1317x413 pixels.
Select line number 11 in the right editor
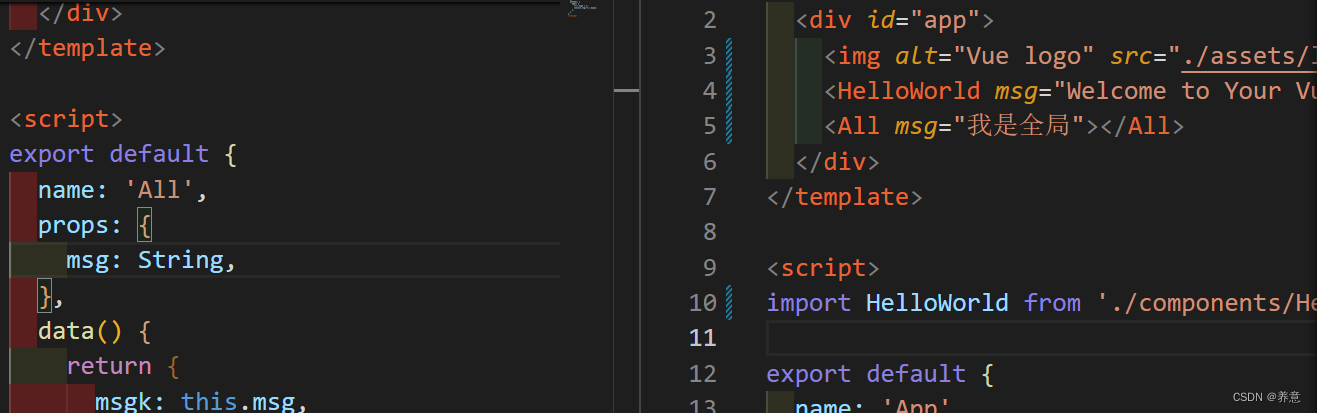tap(703, 338)
